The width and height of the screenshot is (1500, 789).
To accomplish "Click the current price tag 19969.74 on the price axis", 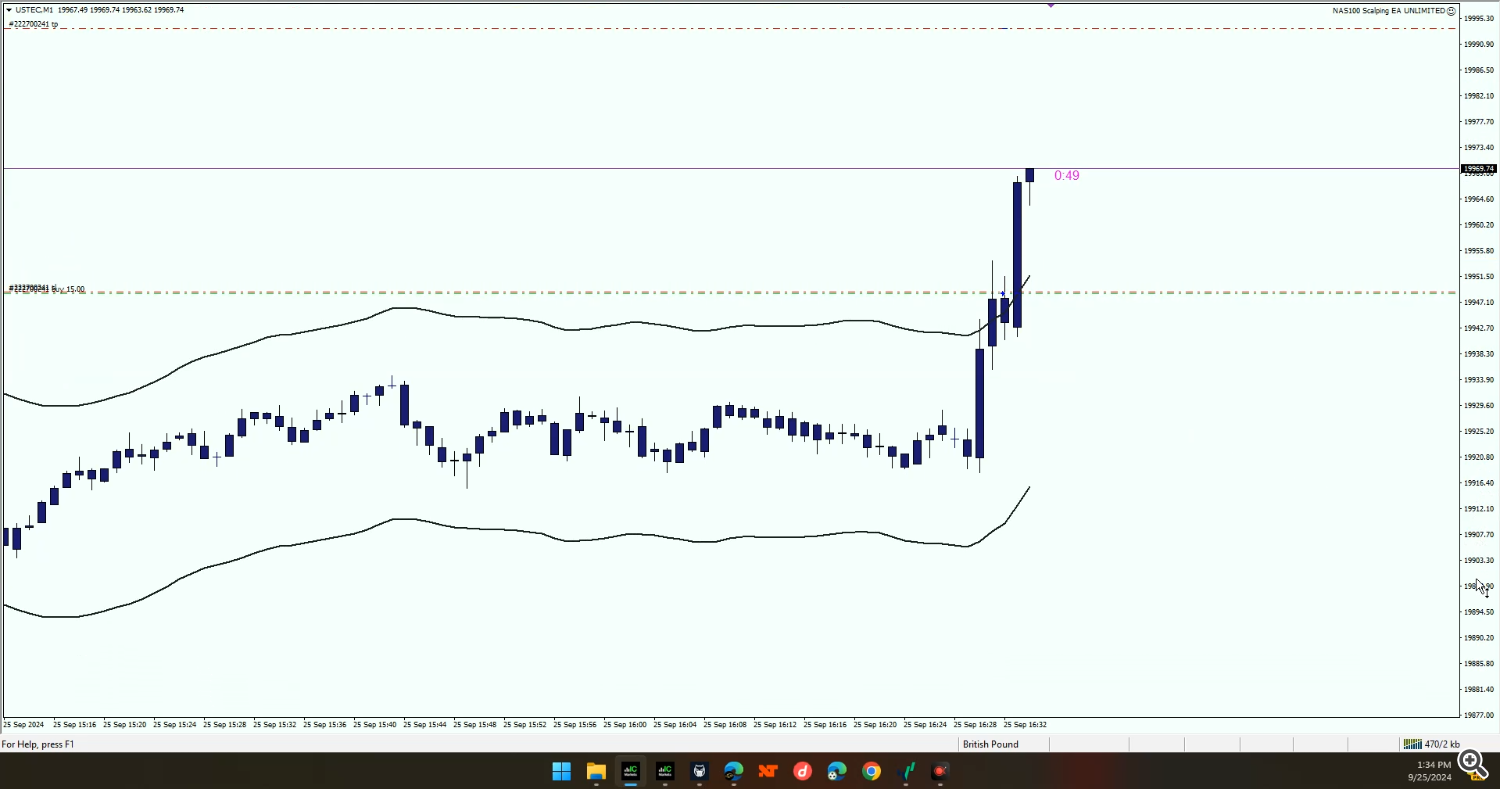I will pos(1479,169).
